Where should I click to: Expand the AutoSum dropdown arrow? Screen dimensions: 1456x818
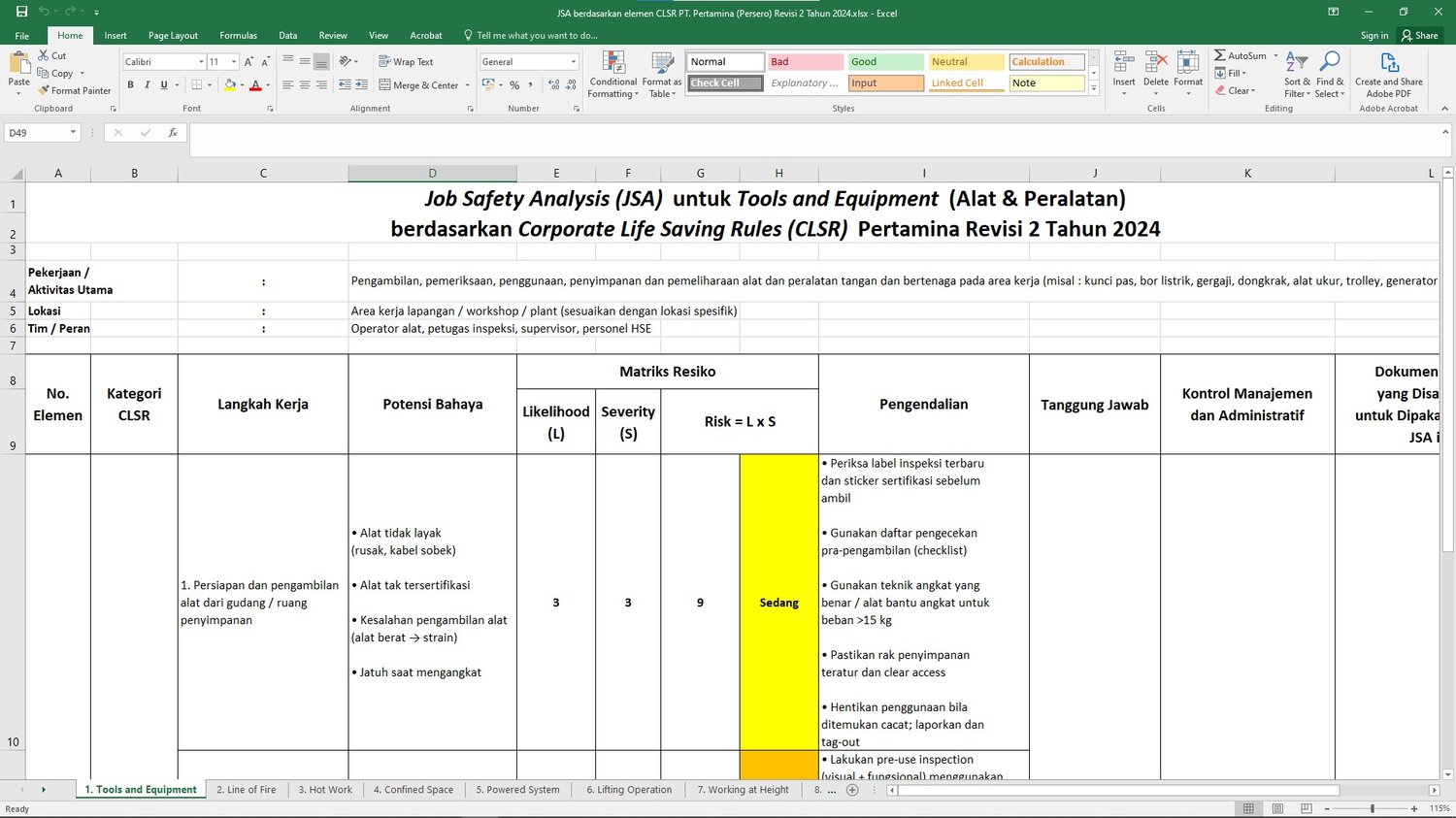1275,55
